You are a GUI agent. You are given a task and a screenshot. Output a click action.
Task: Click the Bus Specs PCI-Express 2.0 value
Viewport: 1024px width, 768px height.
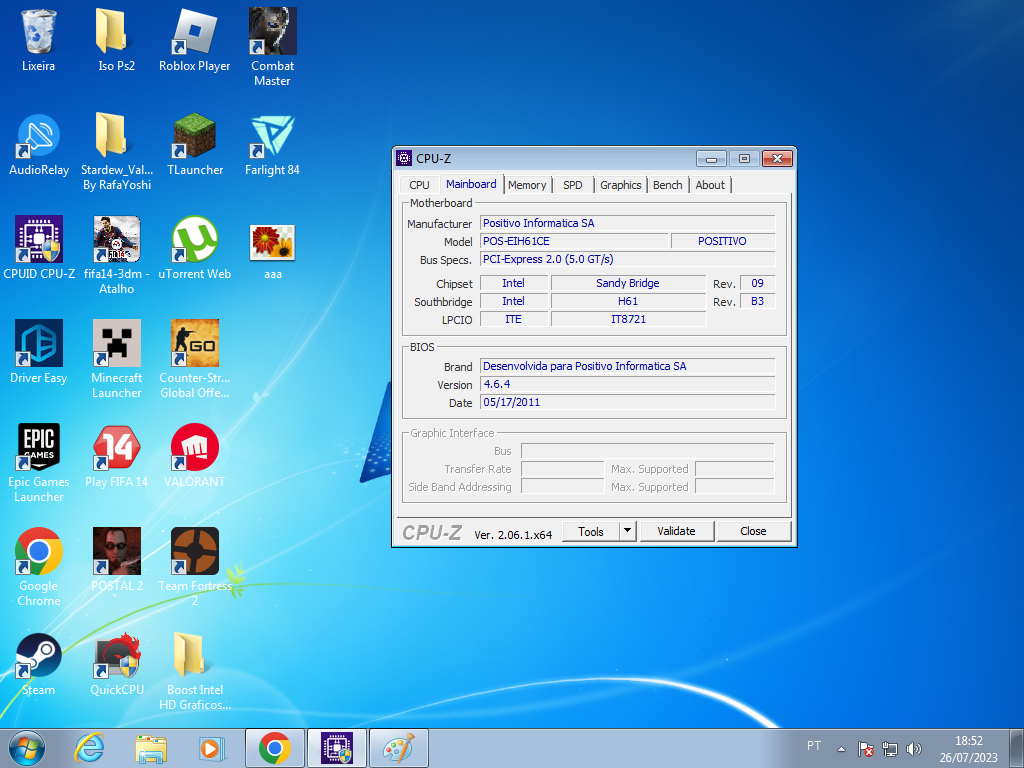tap(628, 259)
